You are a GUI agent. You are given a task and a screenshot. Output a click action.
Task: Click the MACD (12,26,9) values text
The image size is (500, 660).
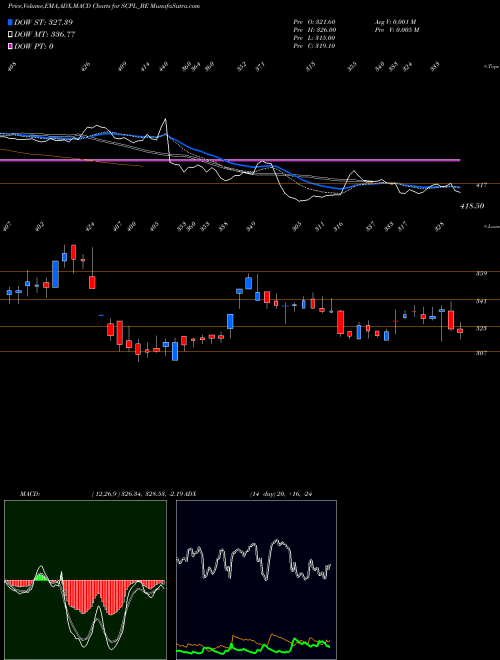point(137,494)
